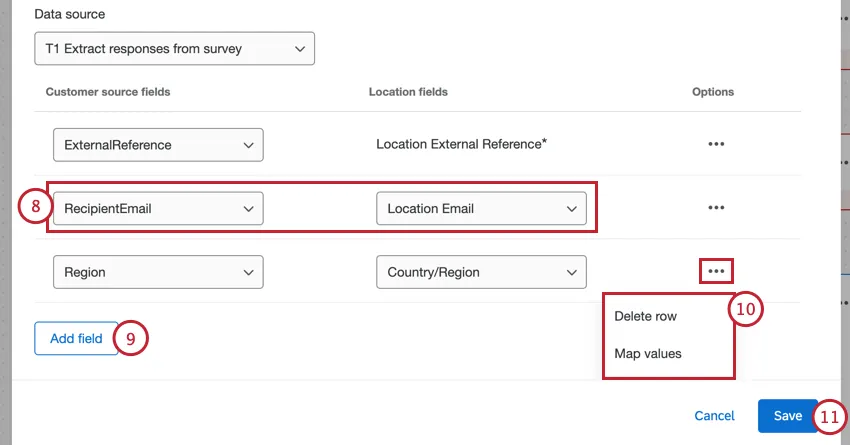Expand the Country/Region location field dropdown
This screenshot has width=850, height=445.
(x=481, y=272)
